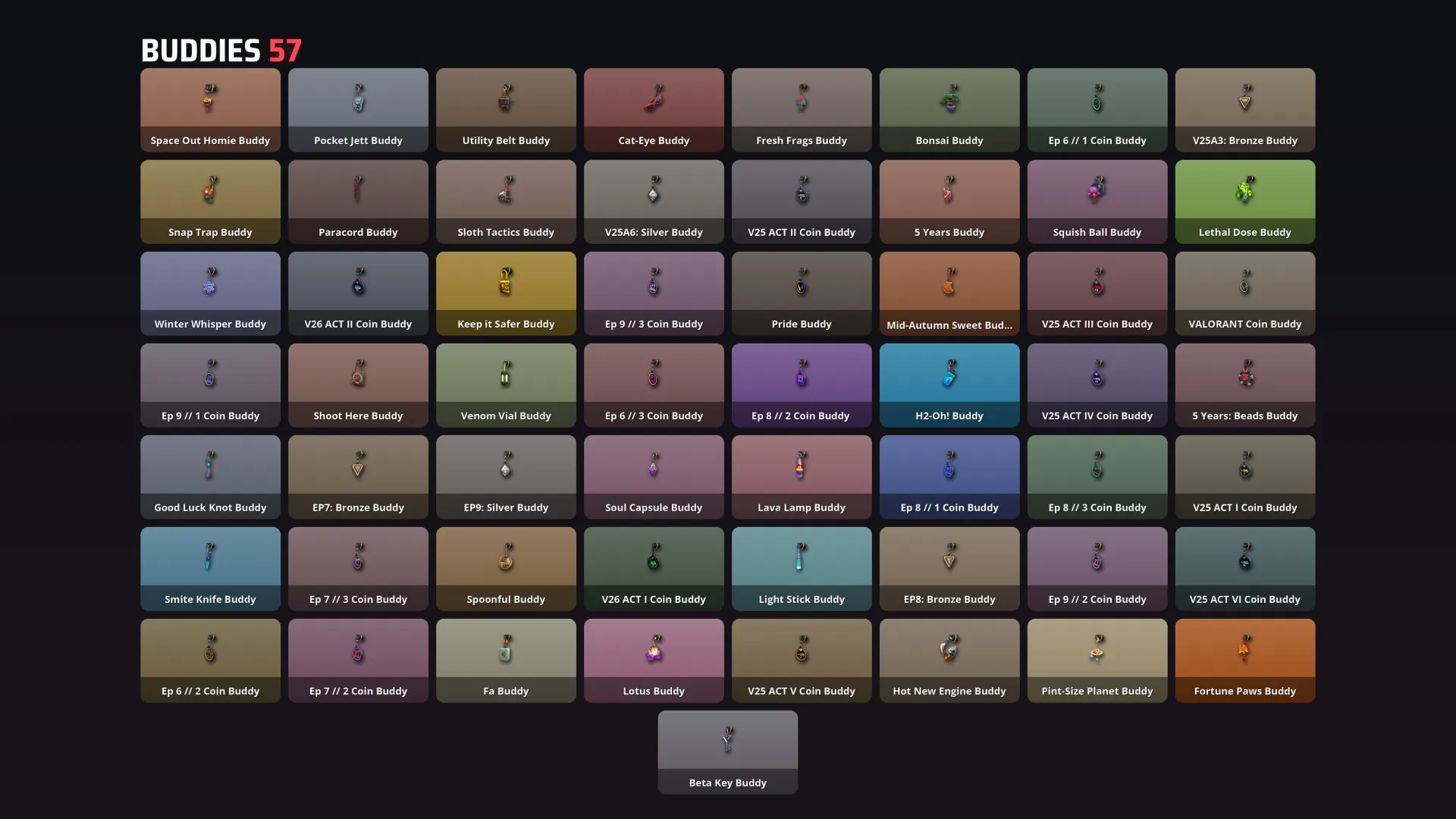This screenshot has width=1456, height=819.
Task: Click the 'Ep 6 // 2 Coin Buddy' label
Action: coord(210,691)
